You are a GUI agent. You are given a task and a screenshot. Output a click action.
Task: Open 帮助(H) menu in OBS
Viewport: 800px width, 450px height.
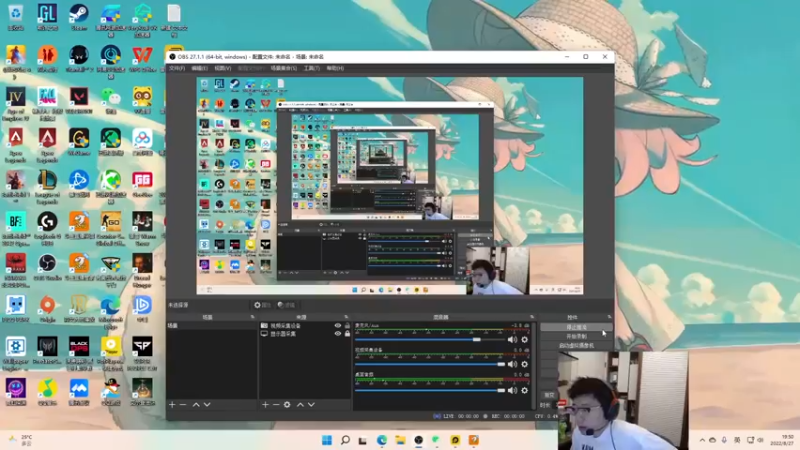click(335, 68)
